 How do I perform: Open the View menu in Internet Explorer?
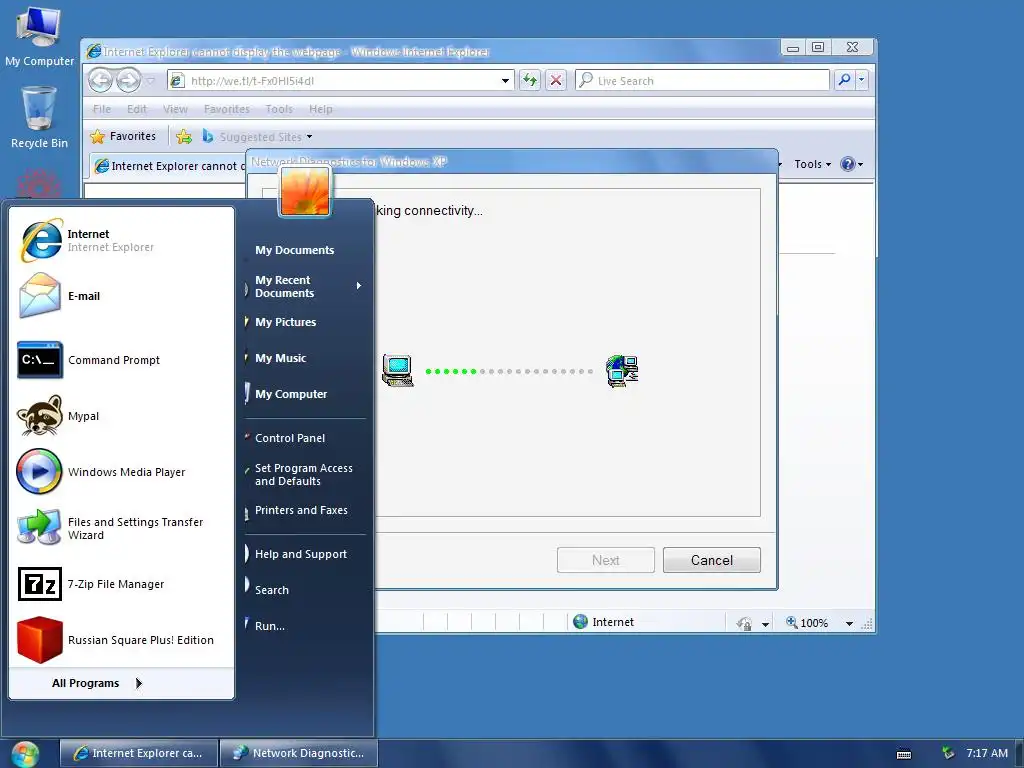click(x=175, y=109)
